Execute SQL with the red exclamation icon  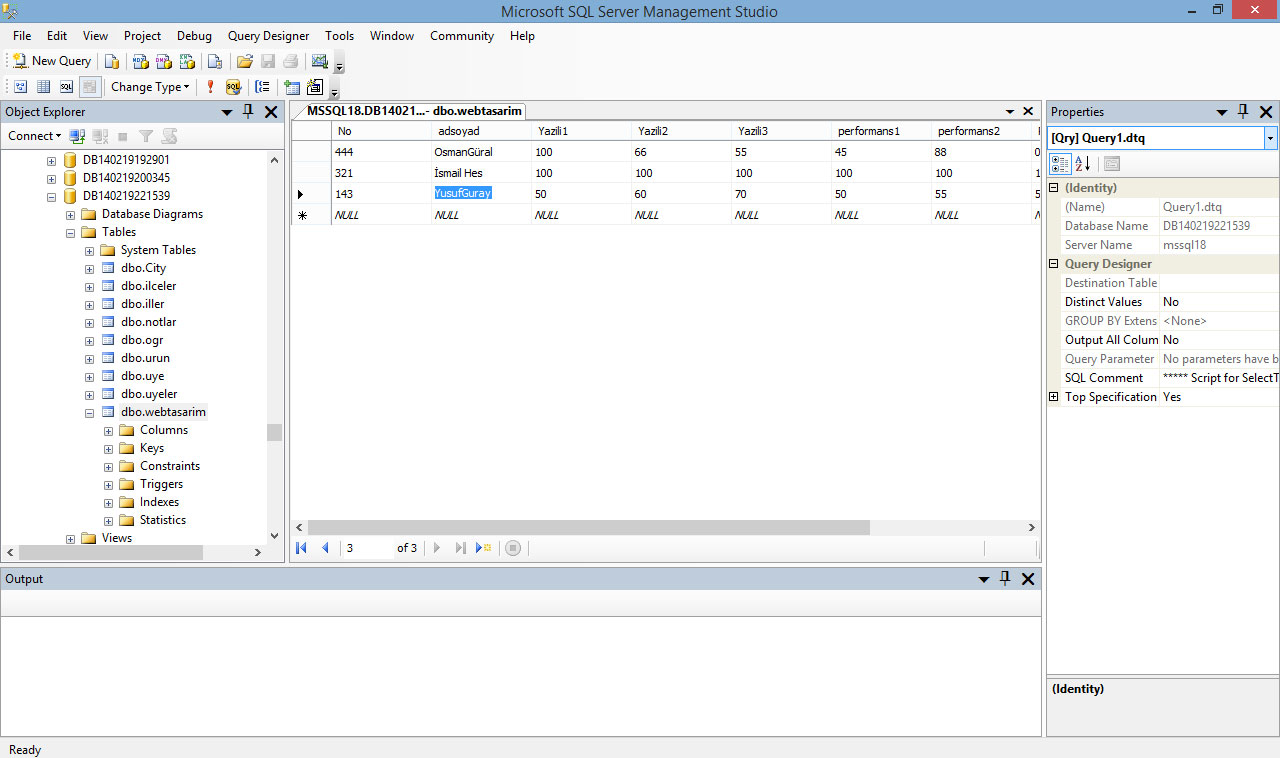tap(210, 87)
